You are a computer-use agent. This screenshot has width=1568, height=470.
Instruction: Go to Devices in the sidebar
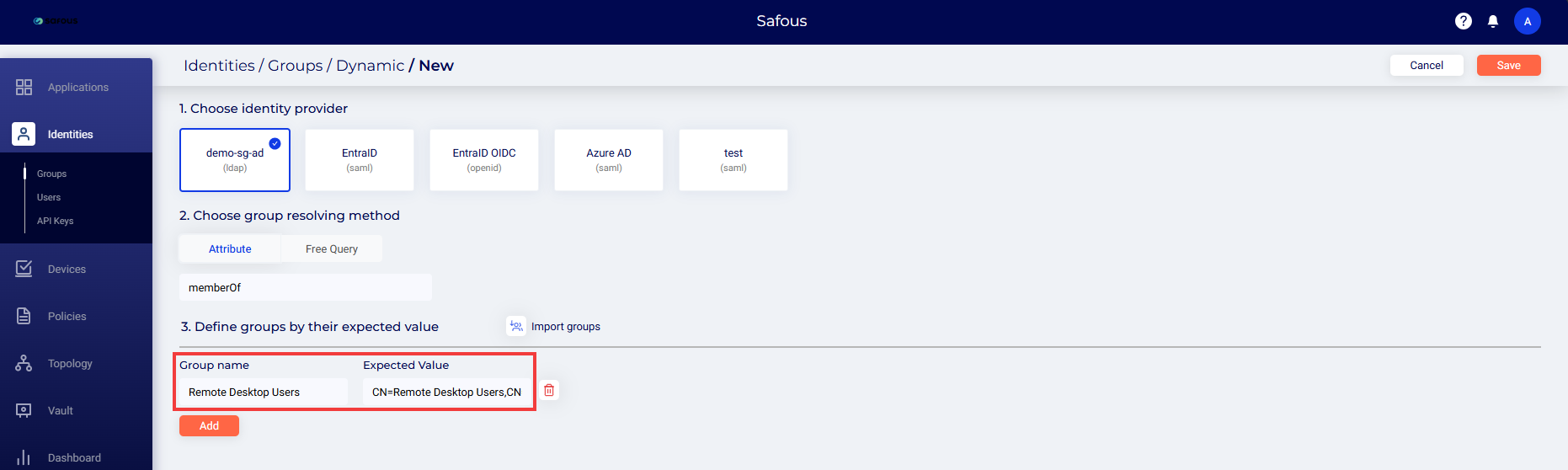tap(67, 269)
